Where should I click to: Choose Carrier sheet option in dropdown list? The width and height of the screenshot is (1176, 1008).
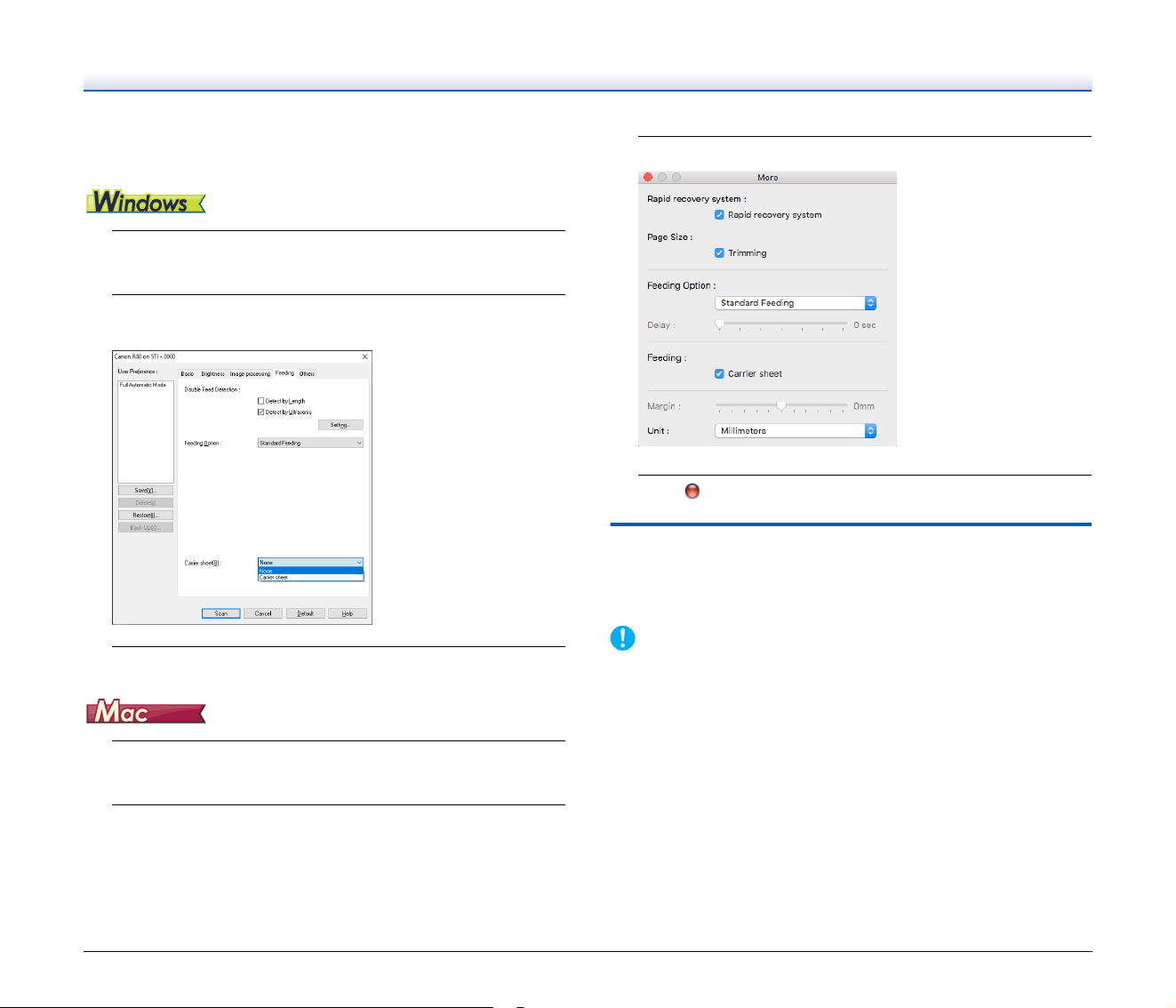tap(310, 578)
